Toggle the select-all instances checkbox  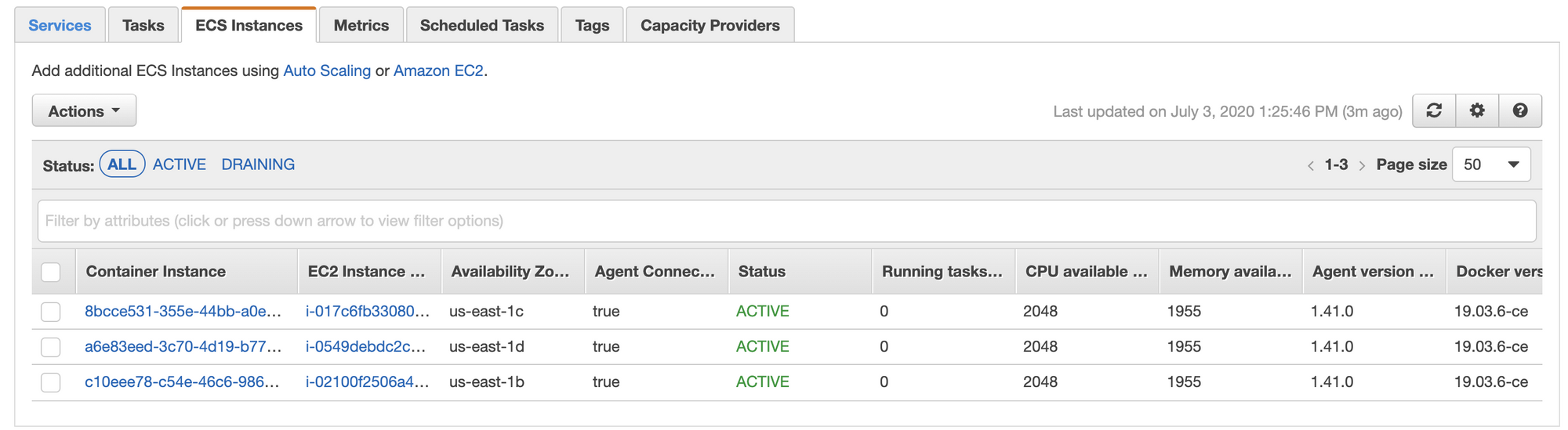point(51,272)
